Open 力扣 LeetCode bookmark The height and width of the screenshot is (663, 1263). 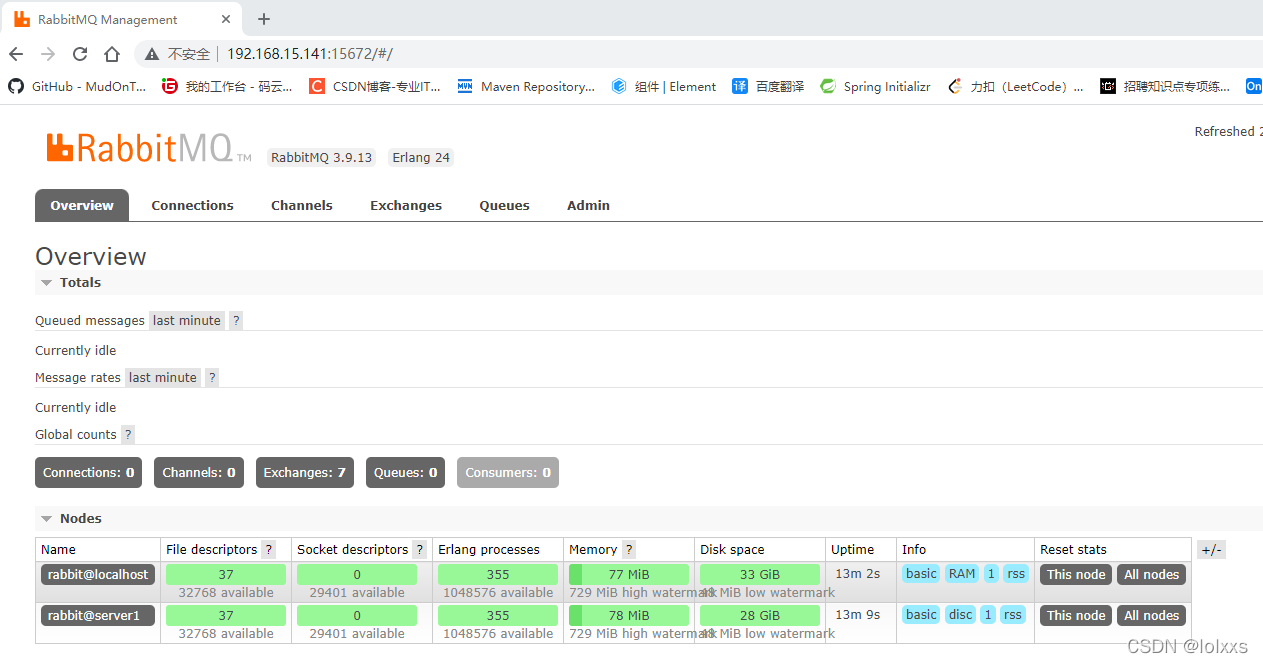pyautogui.click(x=1015, y=87)
